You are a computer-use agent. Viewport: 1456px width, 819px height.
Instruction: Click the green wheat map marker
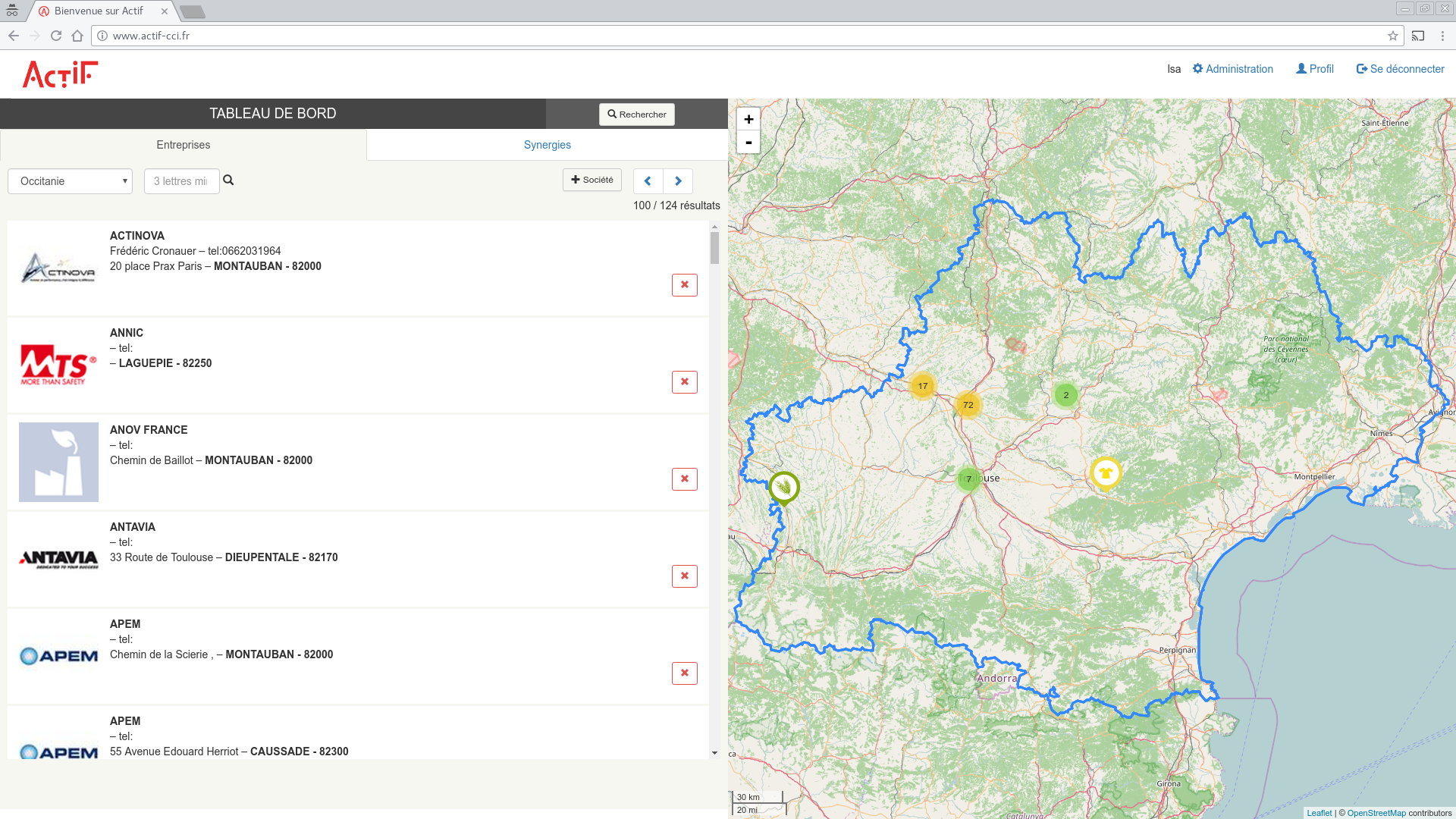783,487
